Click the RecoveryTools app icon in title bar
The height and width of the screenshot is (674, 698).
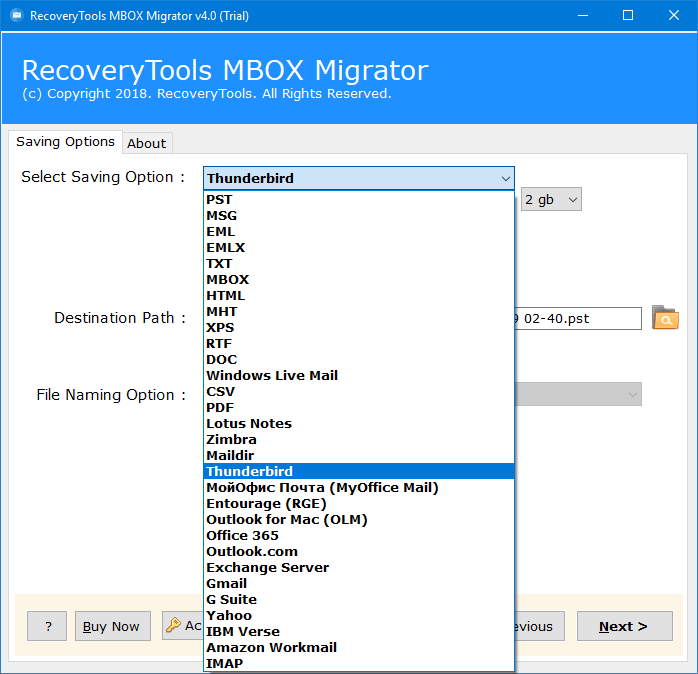click(17, 16)
